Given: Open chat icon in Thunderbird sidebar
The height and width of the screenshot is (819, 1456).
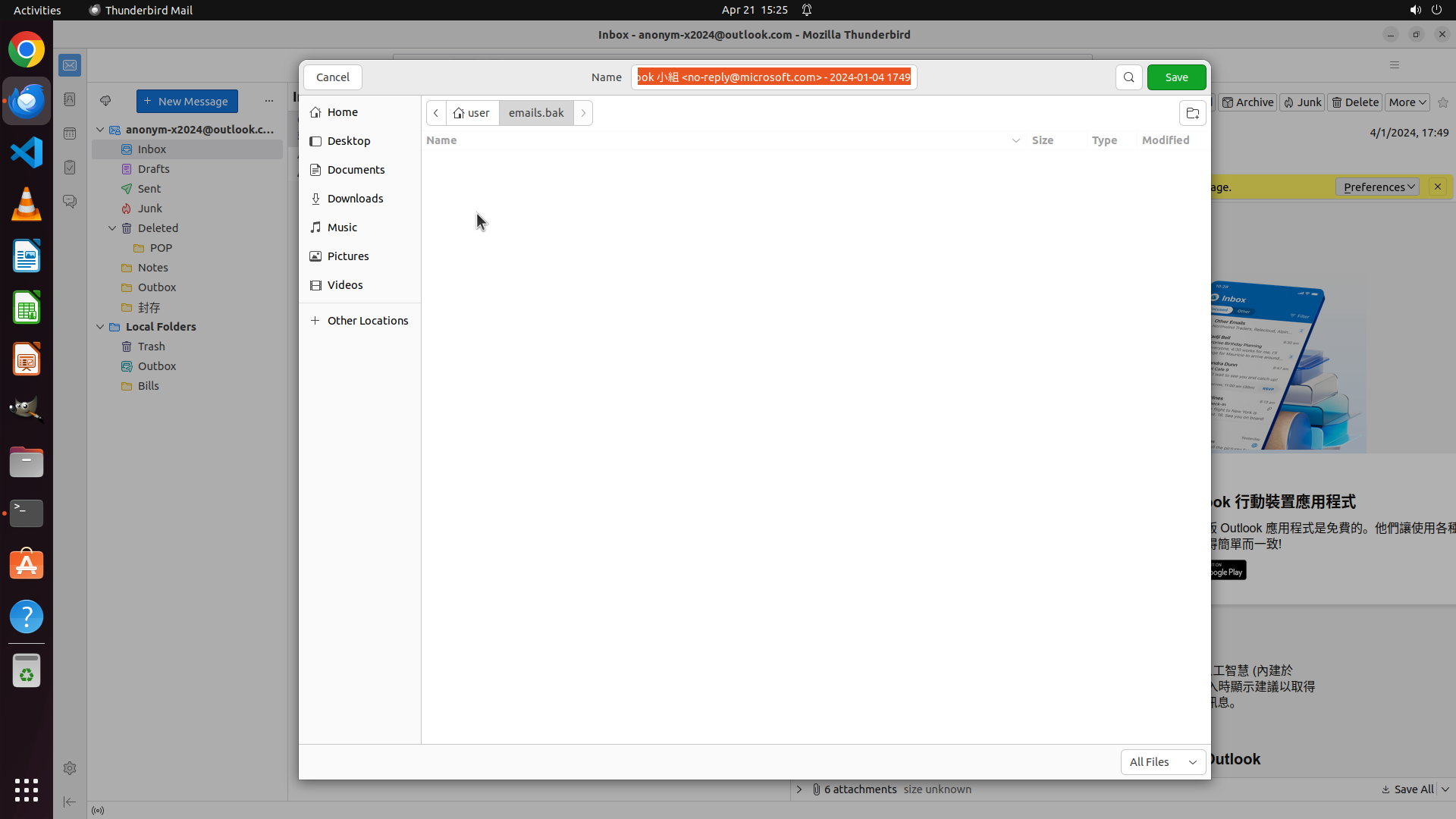Looking at the screenshot, I should pos(70,202).
